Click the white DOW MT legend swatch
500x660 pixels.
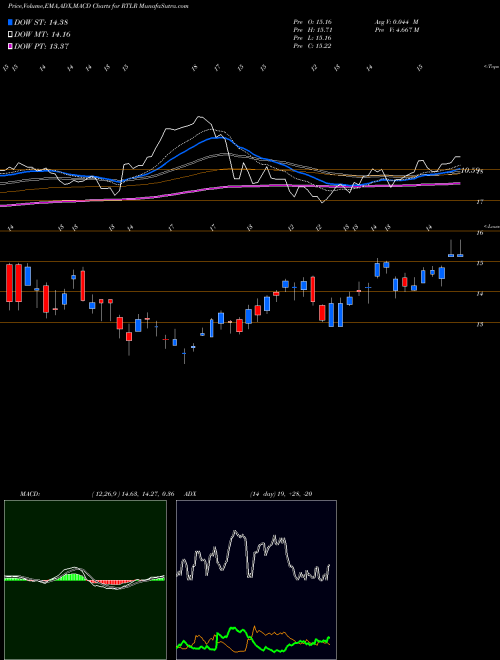[10, 35]
